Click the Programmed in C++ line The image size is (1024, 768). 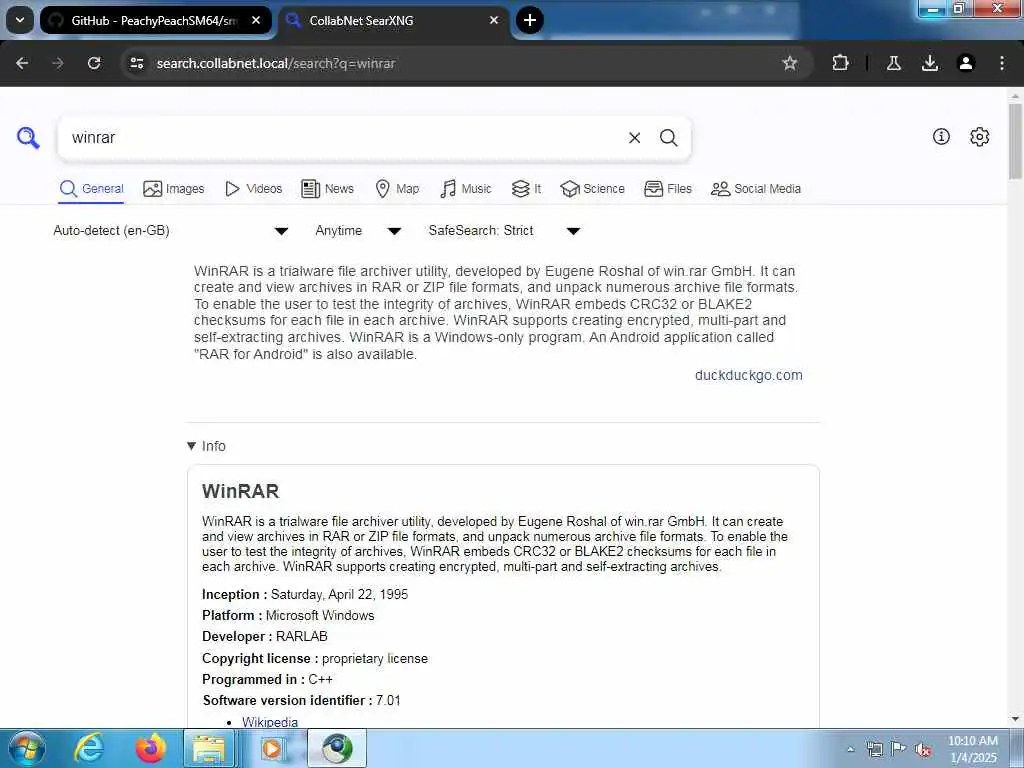[x=267, y=679]
